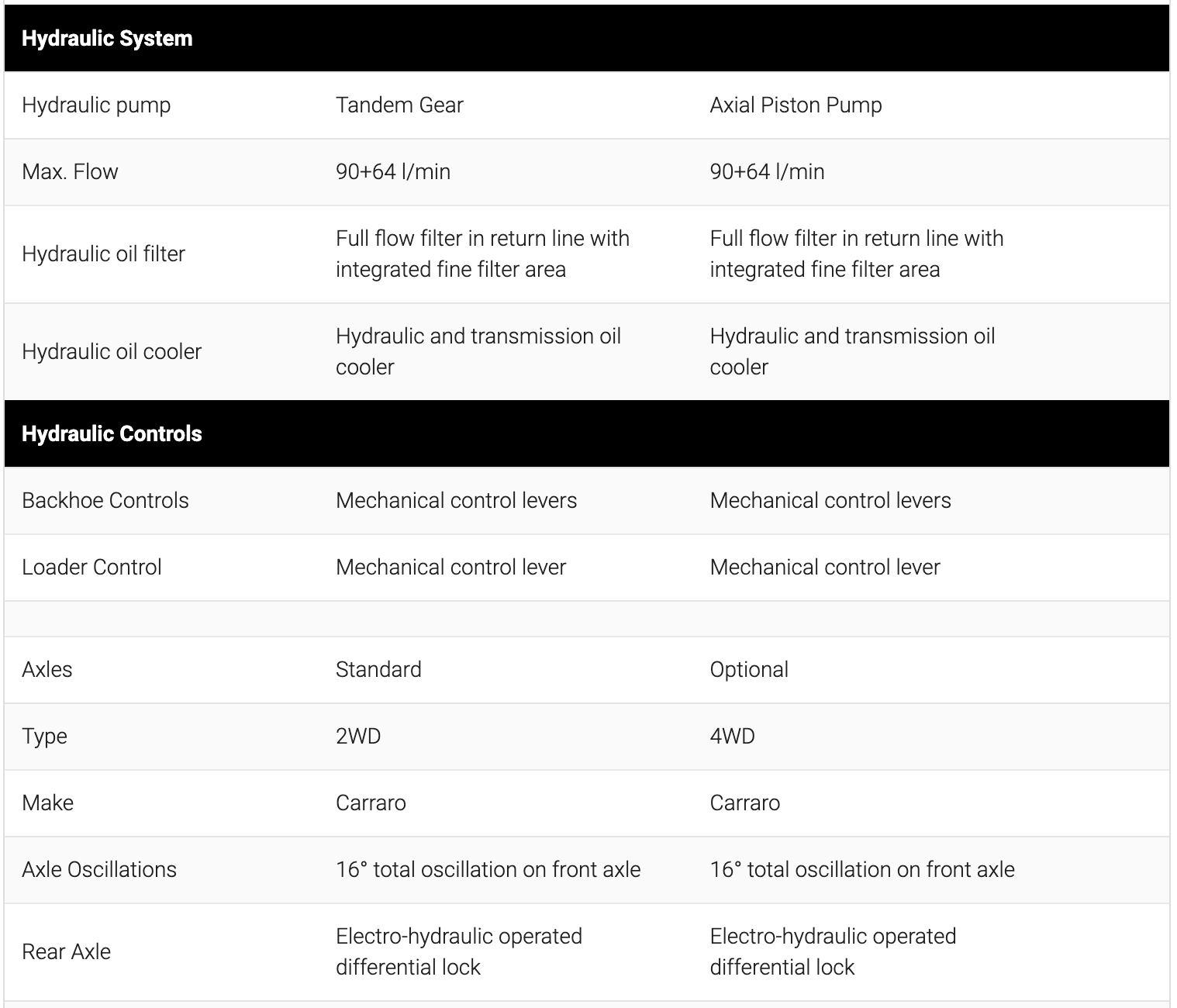The image size is (1177, 1008).
Task: Select the Standard axles column text
Action: [x=378, y=670]
